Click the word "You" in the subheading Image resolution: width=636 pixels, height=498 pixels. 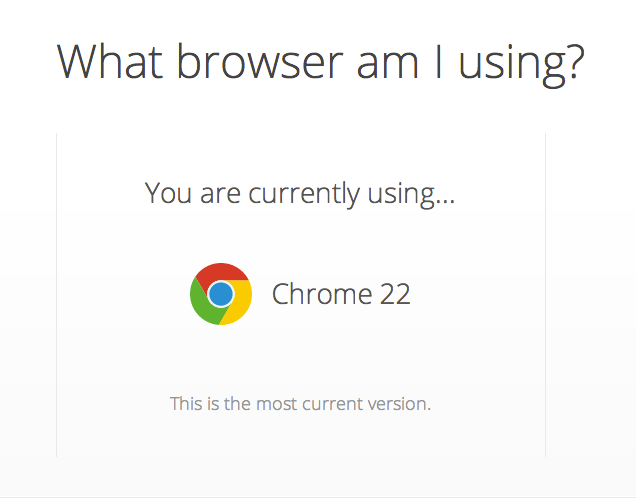(x=167, y=193)
